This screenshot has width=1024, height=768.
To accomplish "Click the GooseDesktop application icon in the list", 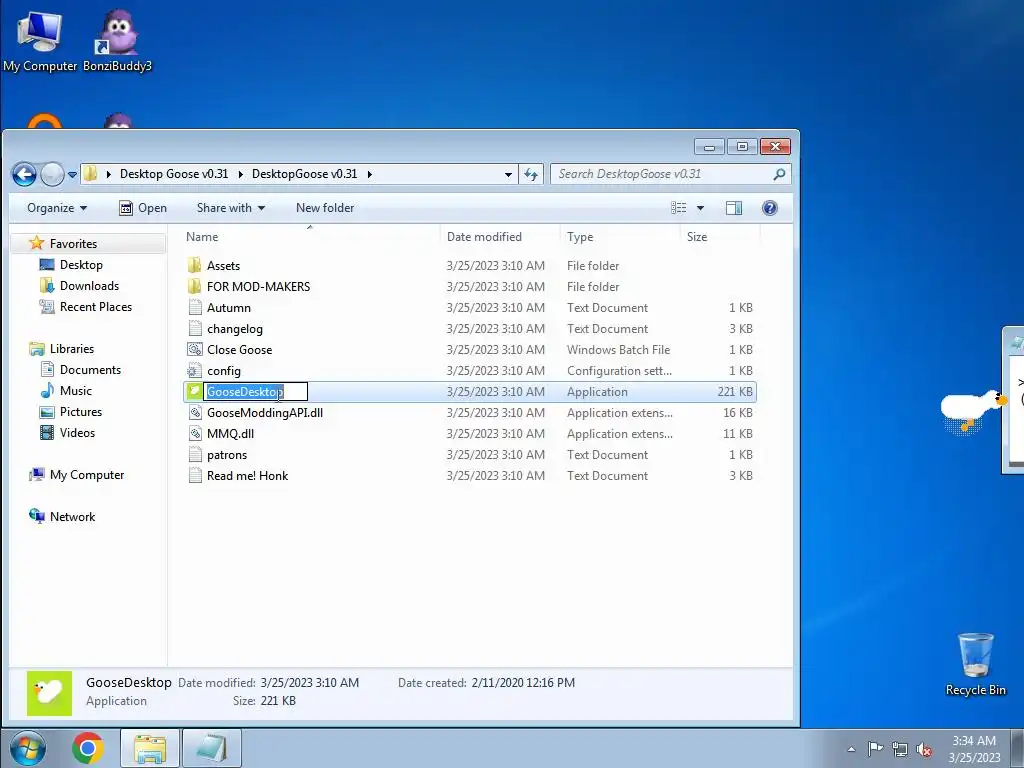I will (195, 391).
